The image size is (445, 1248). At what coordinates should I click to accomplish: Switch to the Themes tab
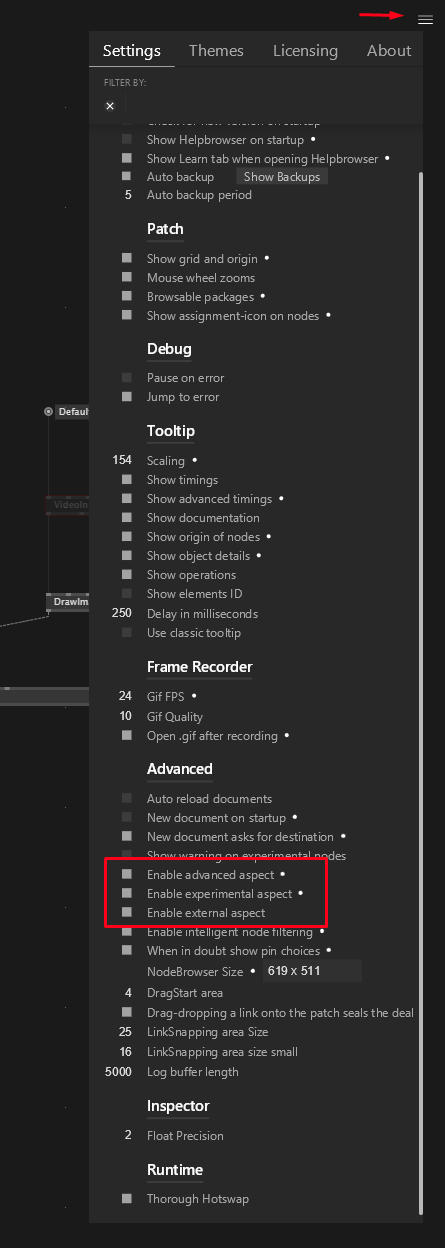tap(216, 51)
